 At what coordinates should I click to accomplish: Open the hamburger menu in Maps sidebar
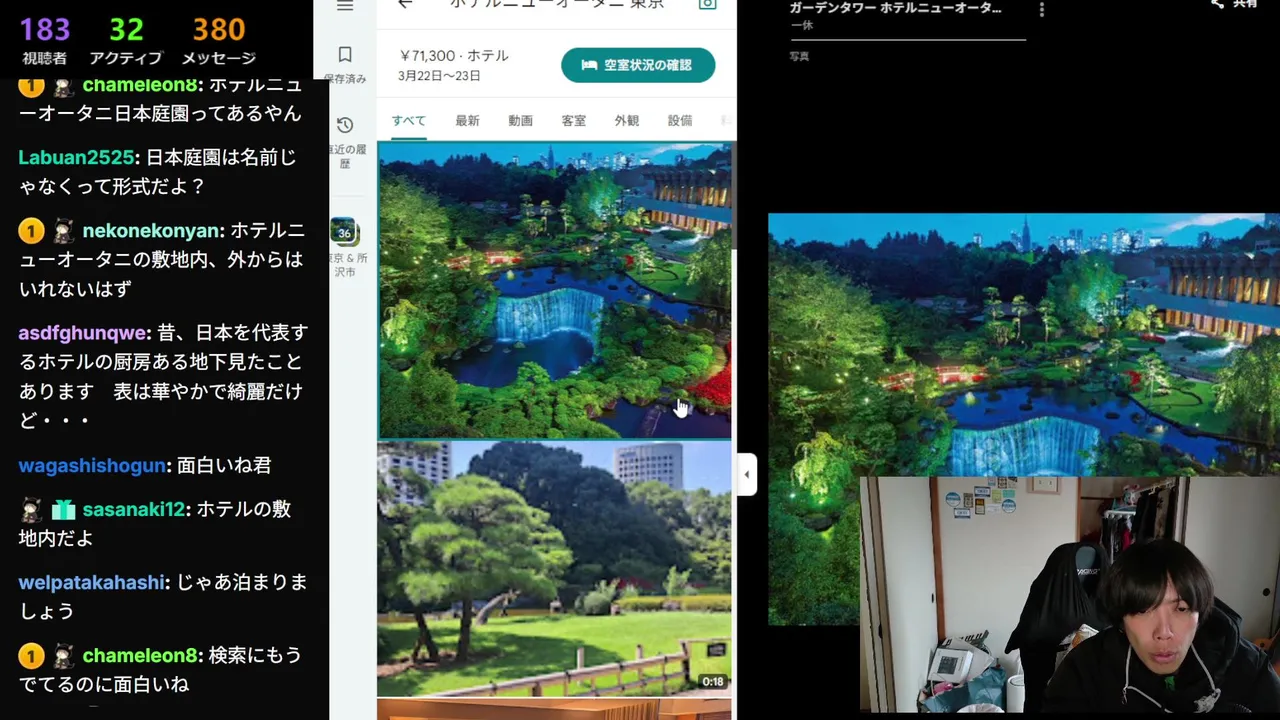tap(345, 6)
